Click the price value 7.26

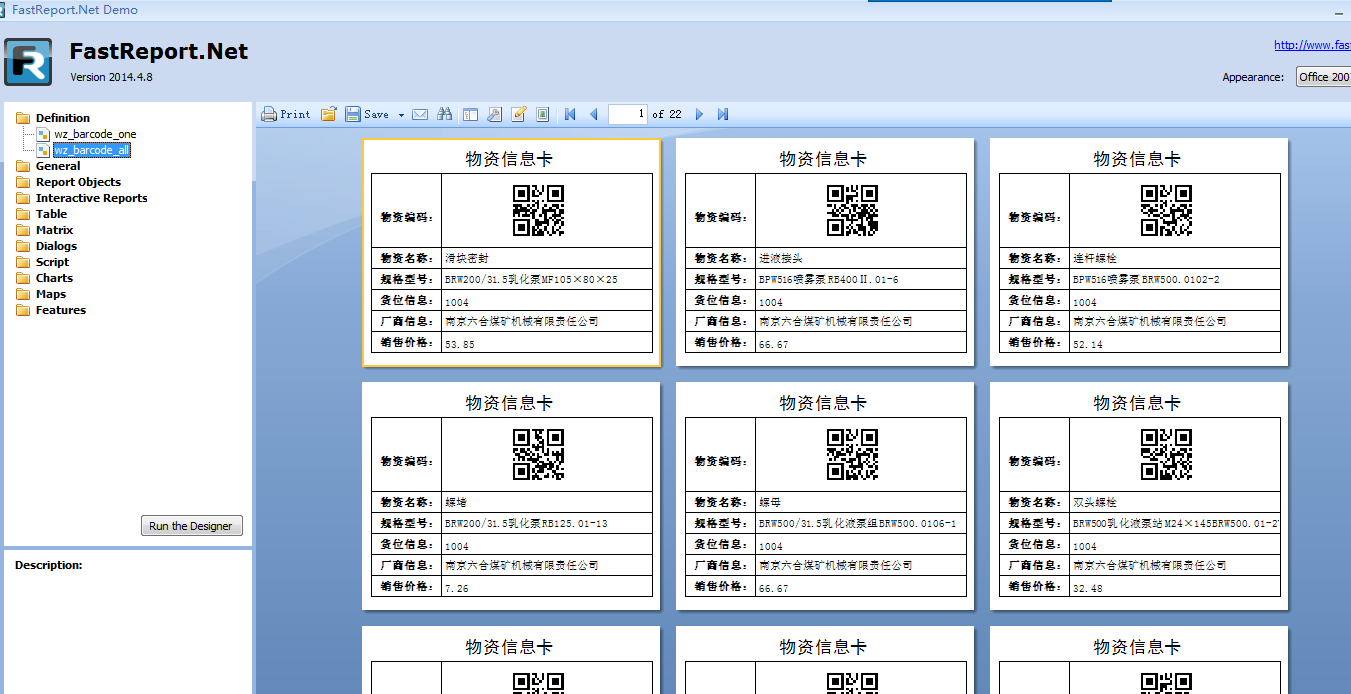pos(457,588)
